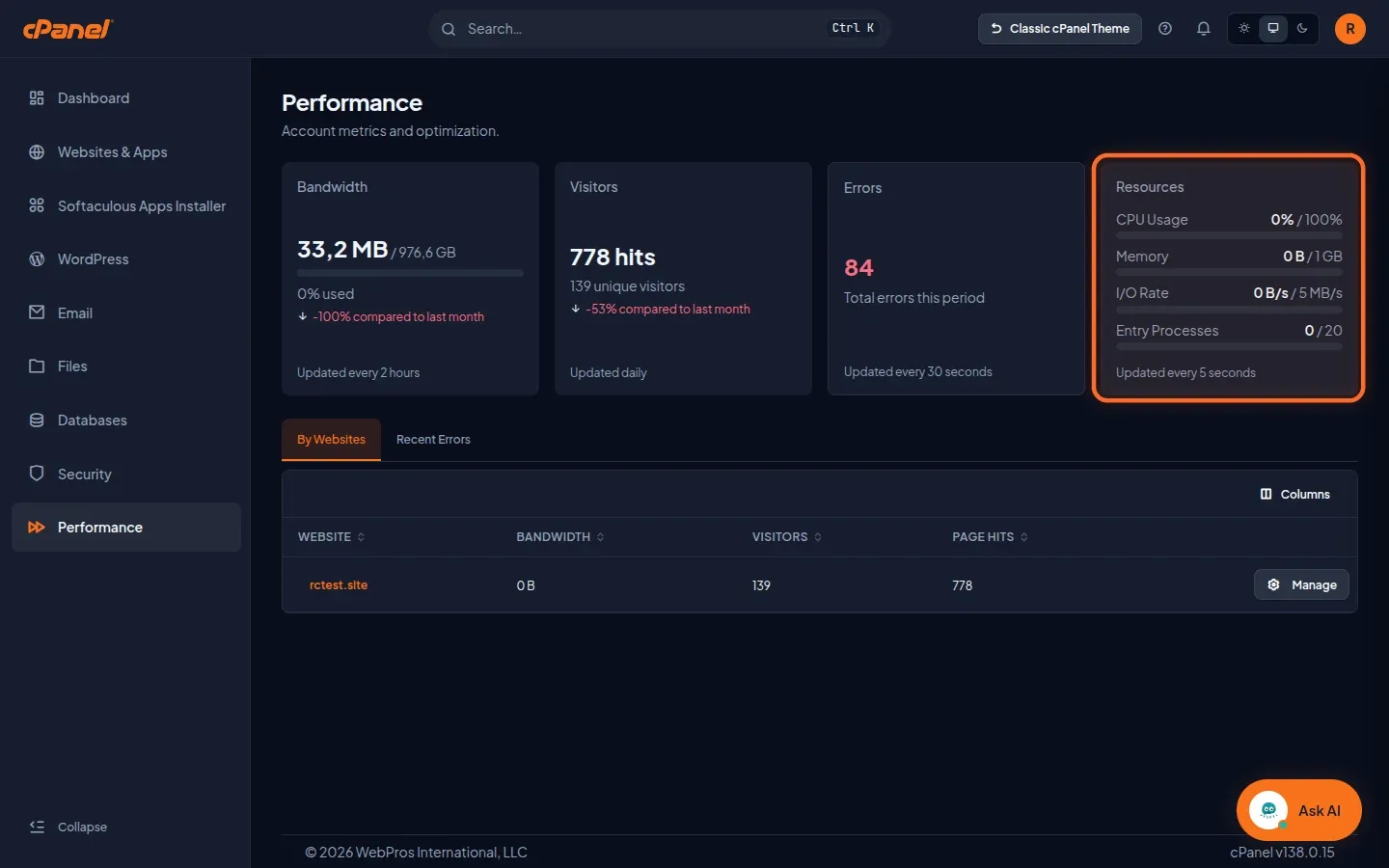
Task: Click Manage for rctest.site
Action: (1301, 584)
